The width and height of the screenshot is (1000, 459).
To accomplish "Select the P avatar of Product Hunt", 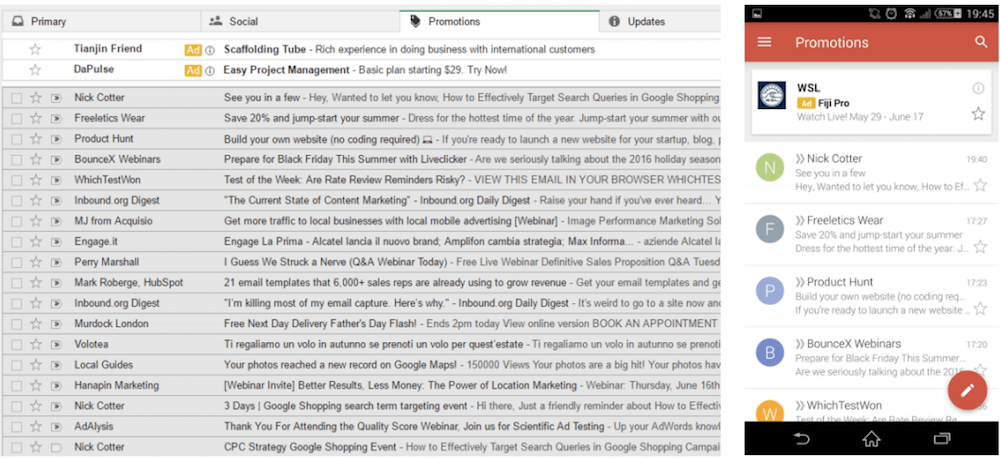I will click(770, 291).
